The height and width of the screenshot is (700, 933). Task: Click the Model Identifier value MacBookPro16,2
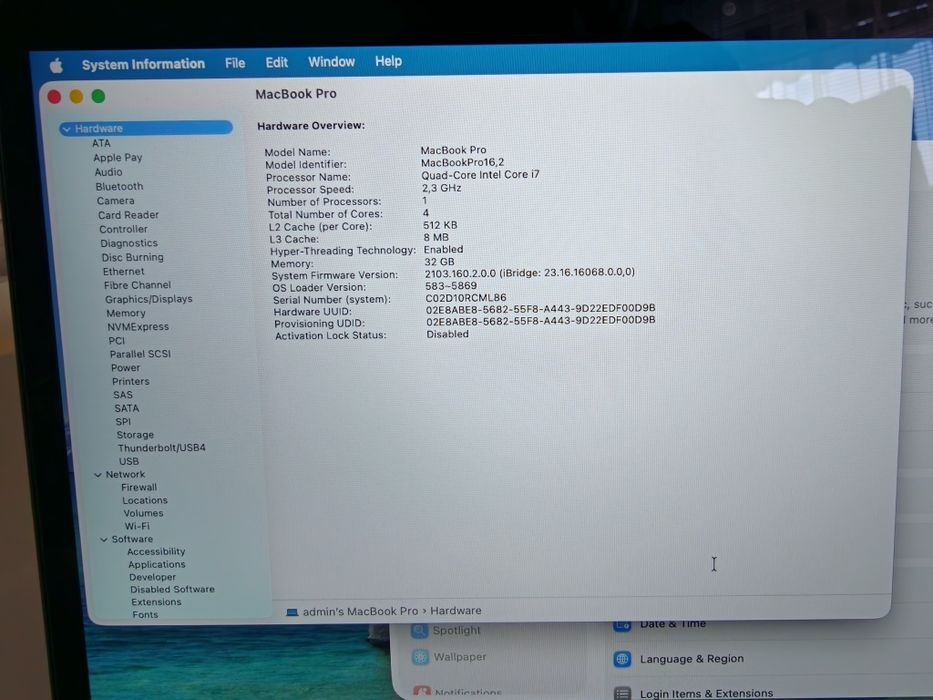[x=462, y=162]
